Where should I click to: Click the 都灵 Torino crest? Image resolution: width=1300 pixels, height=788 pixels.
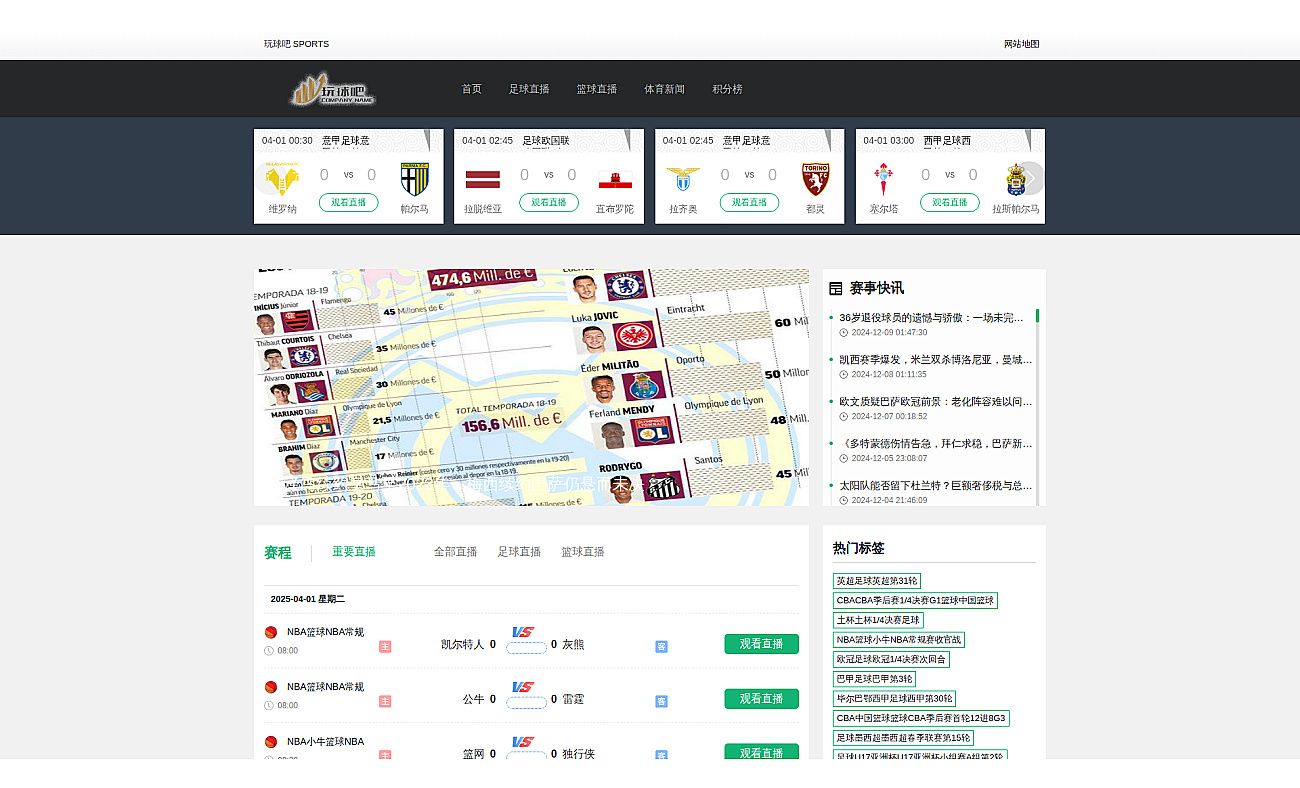[815, 179]
